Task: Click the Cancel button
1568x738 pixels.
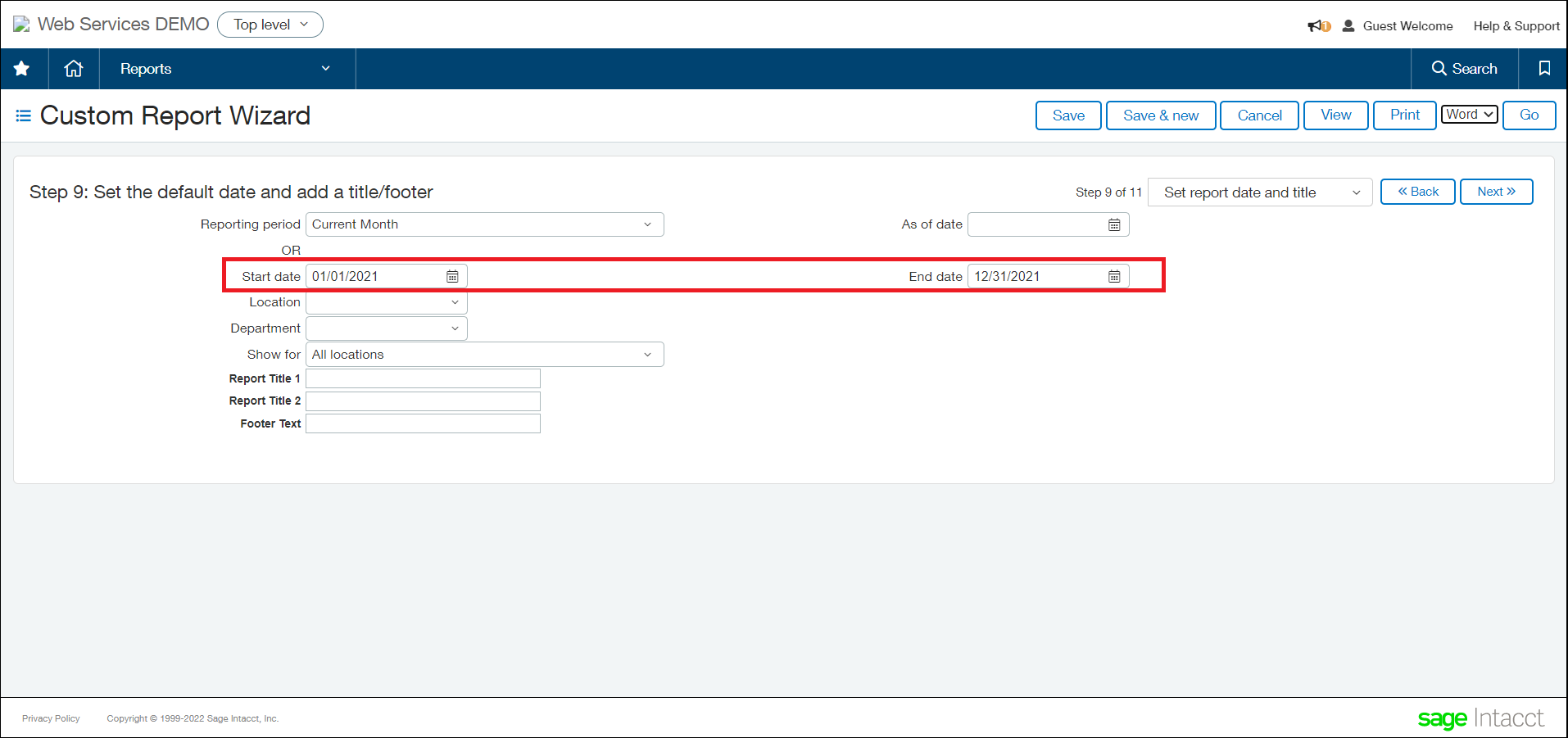Action: coord(1259,115)
